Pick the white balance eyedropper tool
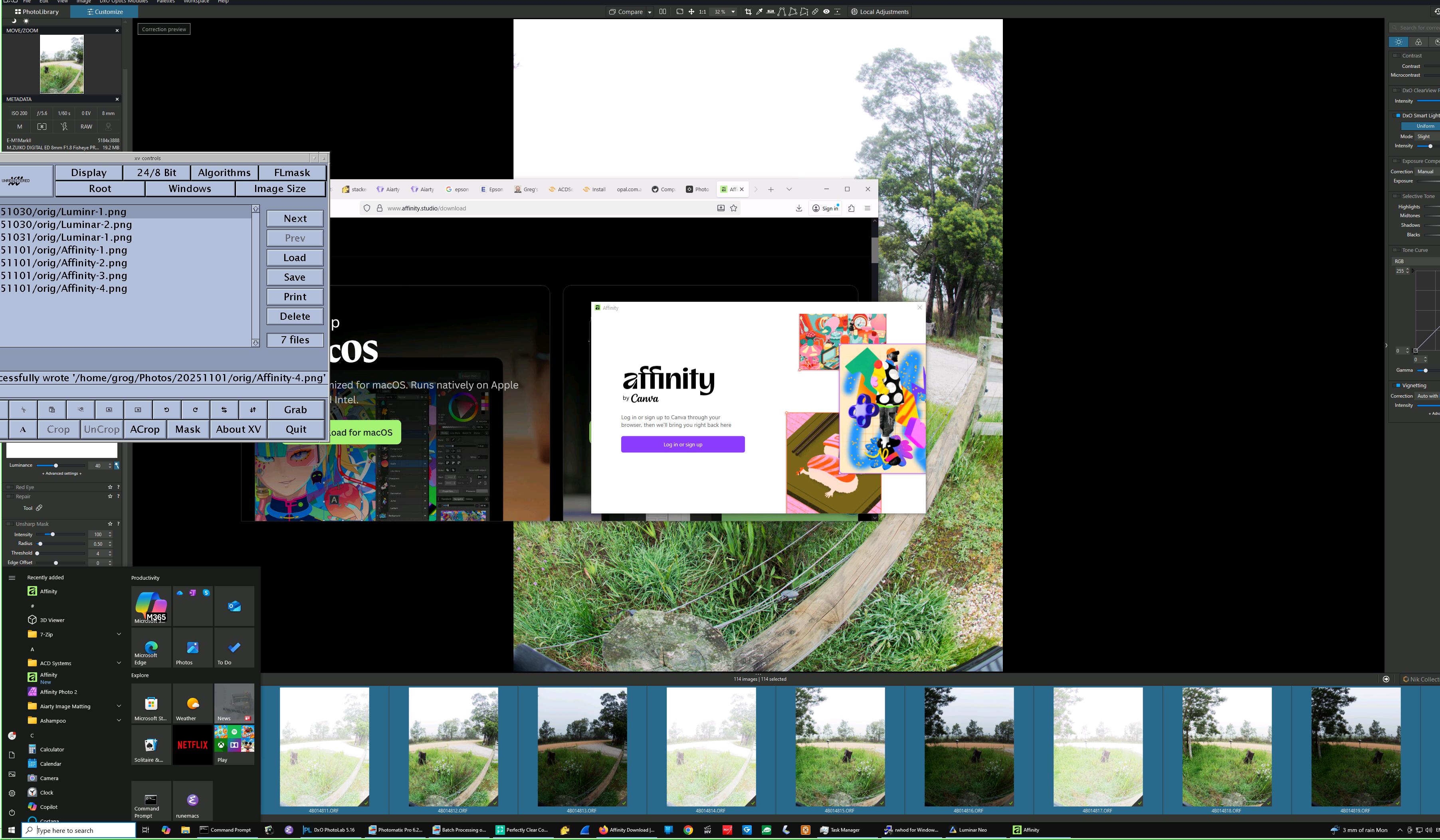 (759, 12)
